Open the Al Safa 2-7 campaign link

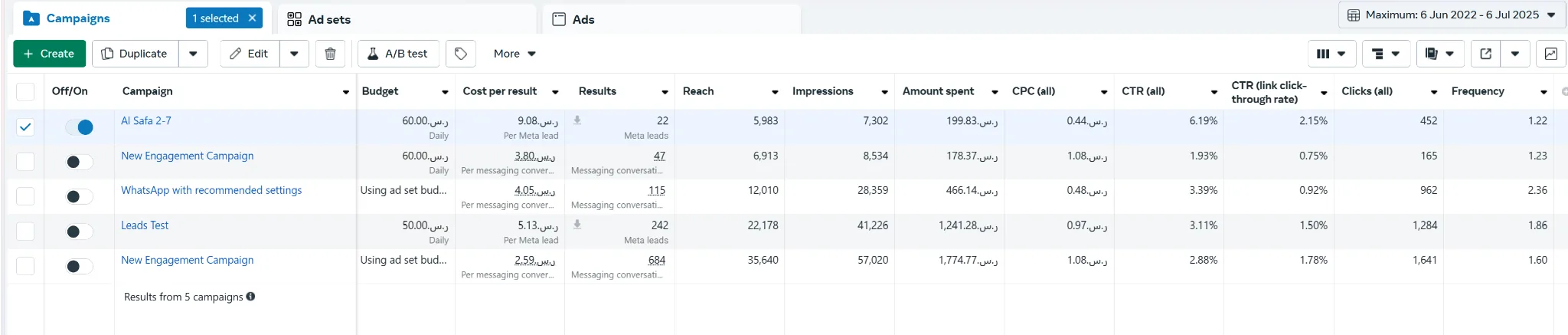(x=146, y=120)
